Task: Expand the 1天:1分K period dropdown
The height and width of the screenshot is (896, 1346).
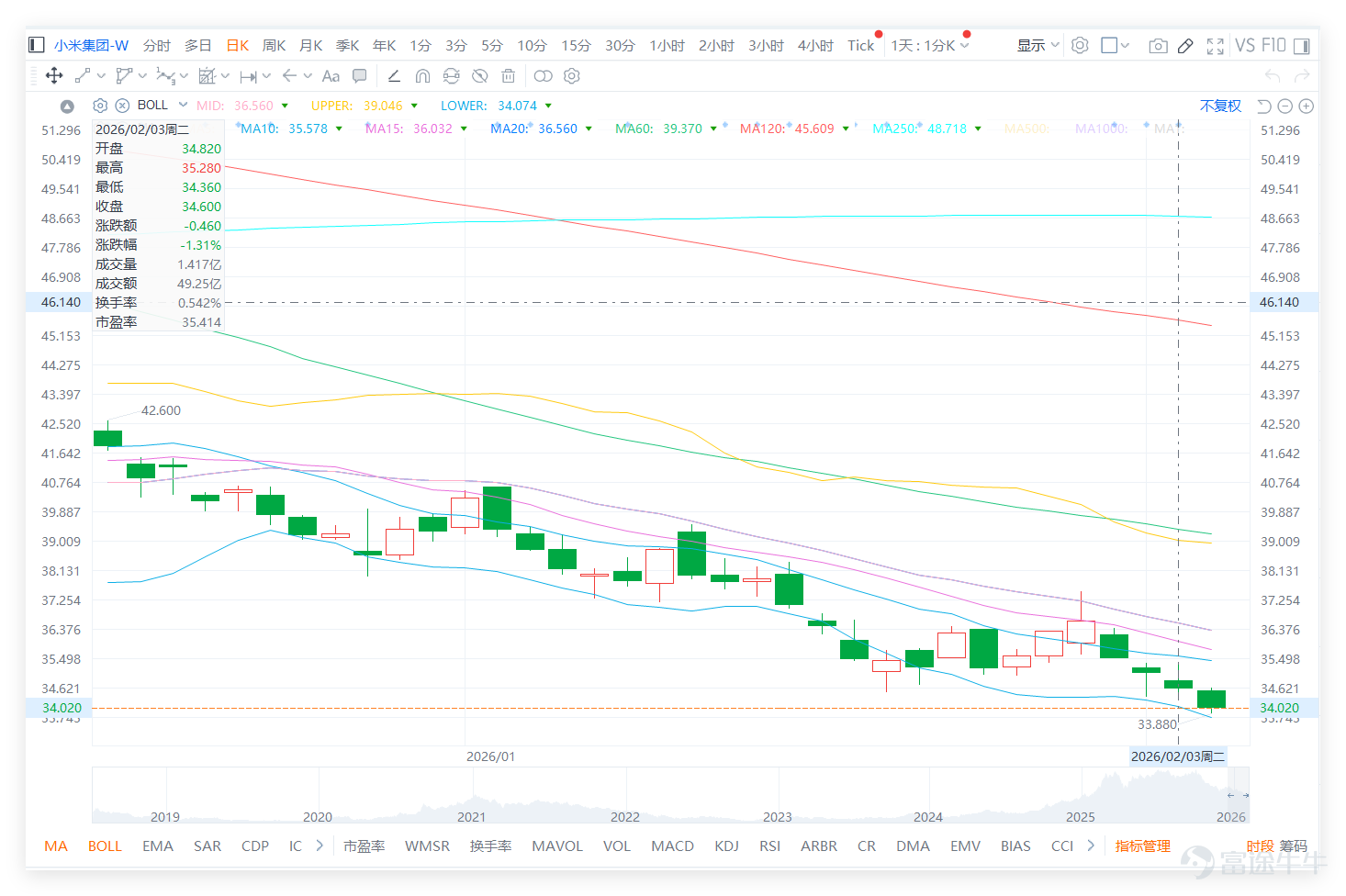Action: pos(930,45)
